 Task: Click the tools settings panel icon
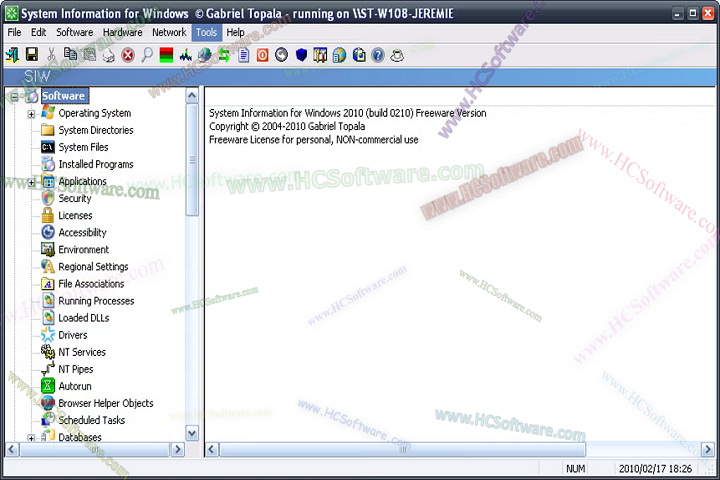click(x=320, y=55)
